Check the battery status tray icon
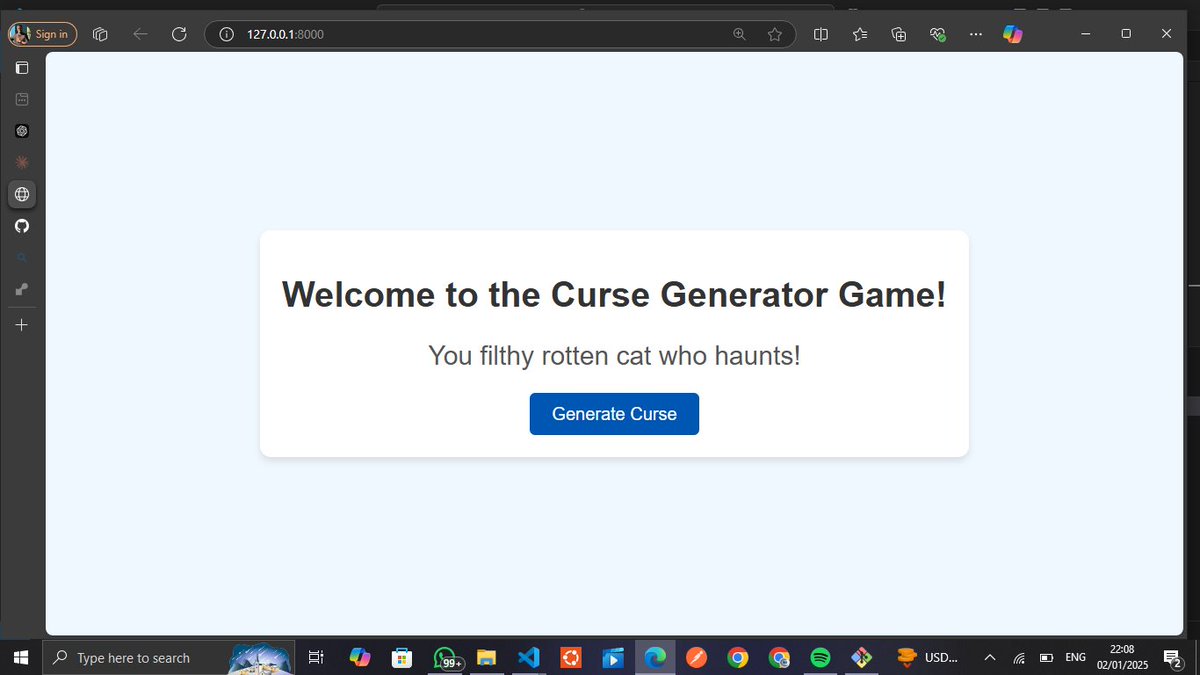The width and height of the screenshot is (1200, 675). (1046, 658)
